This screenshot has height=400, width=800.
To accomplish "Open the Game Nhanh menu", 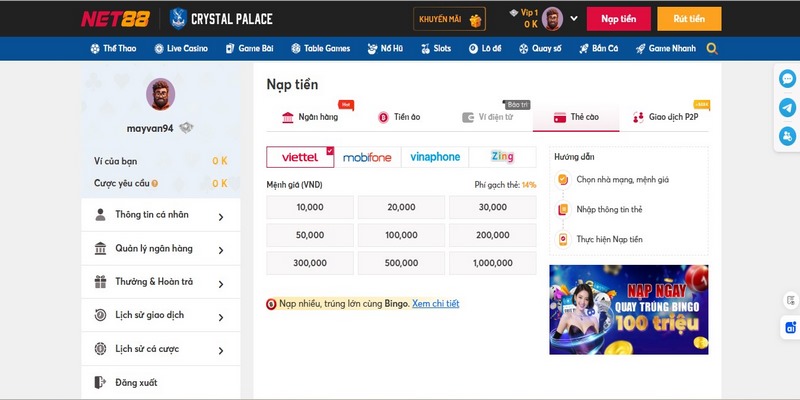I will pos(665,48).
